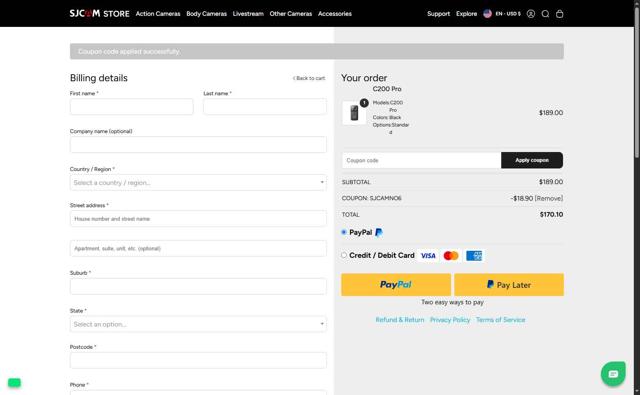Open the Refund & Return link

click(400, 320)
